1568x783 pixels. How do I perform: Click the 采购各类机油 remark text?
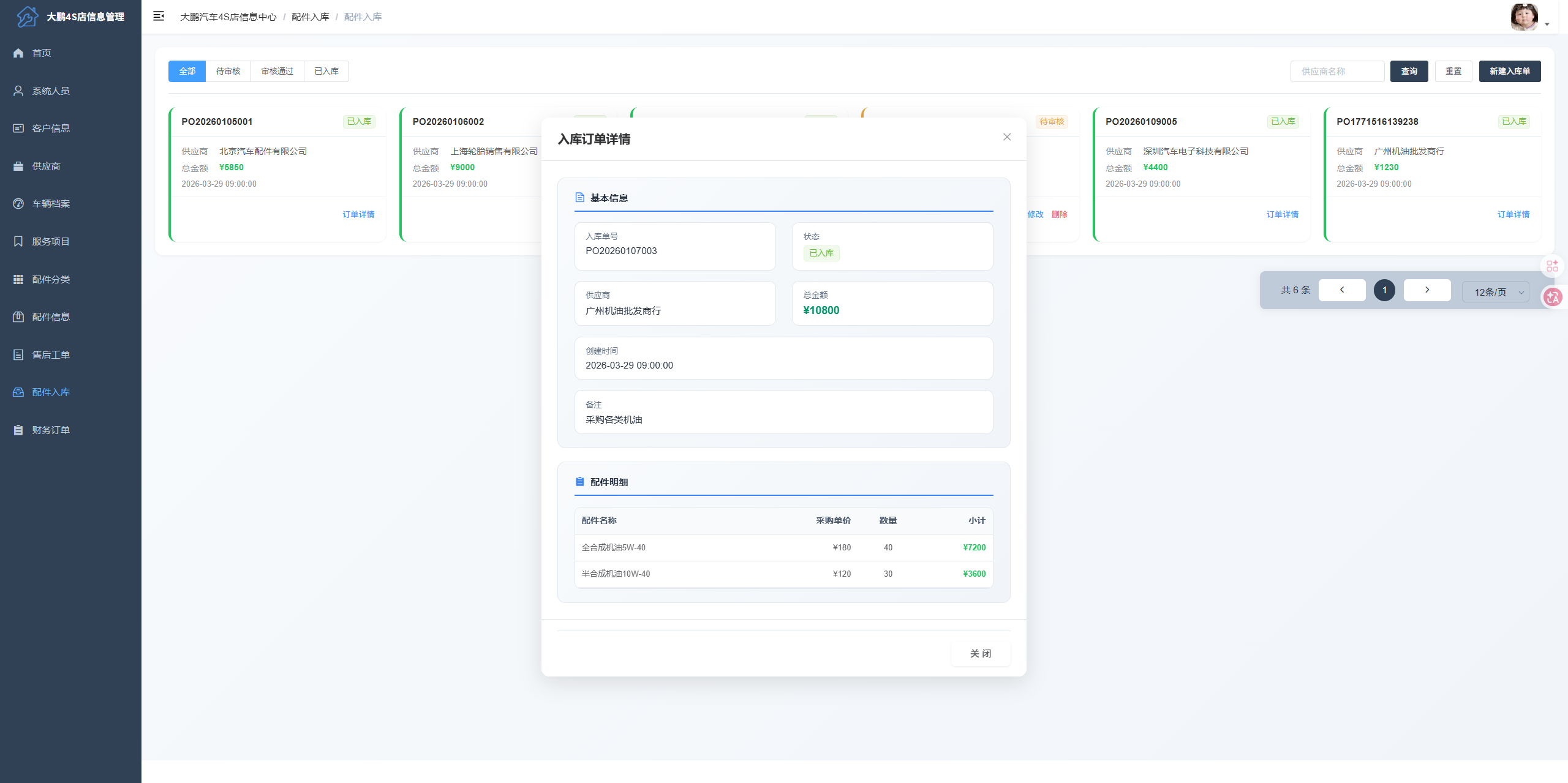pos(614,420)
